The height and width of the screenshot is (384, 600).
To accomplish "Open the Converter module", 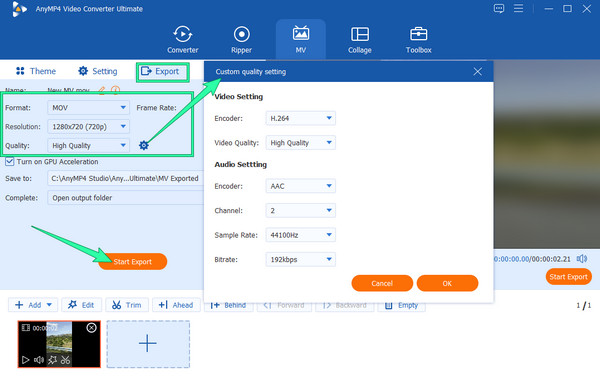I will pos(183,39).
